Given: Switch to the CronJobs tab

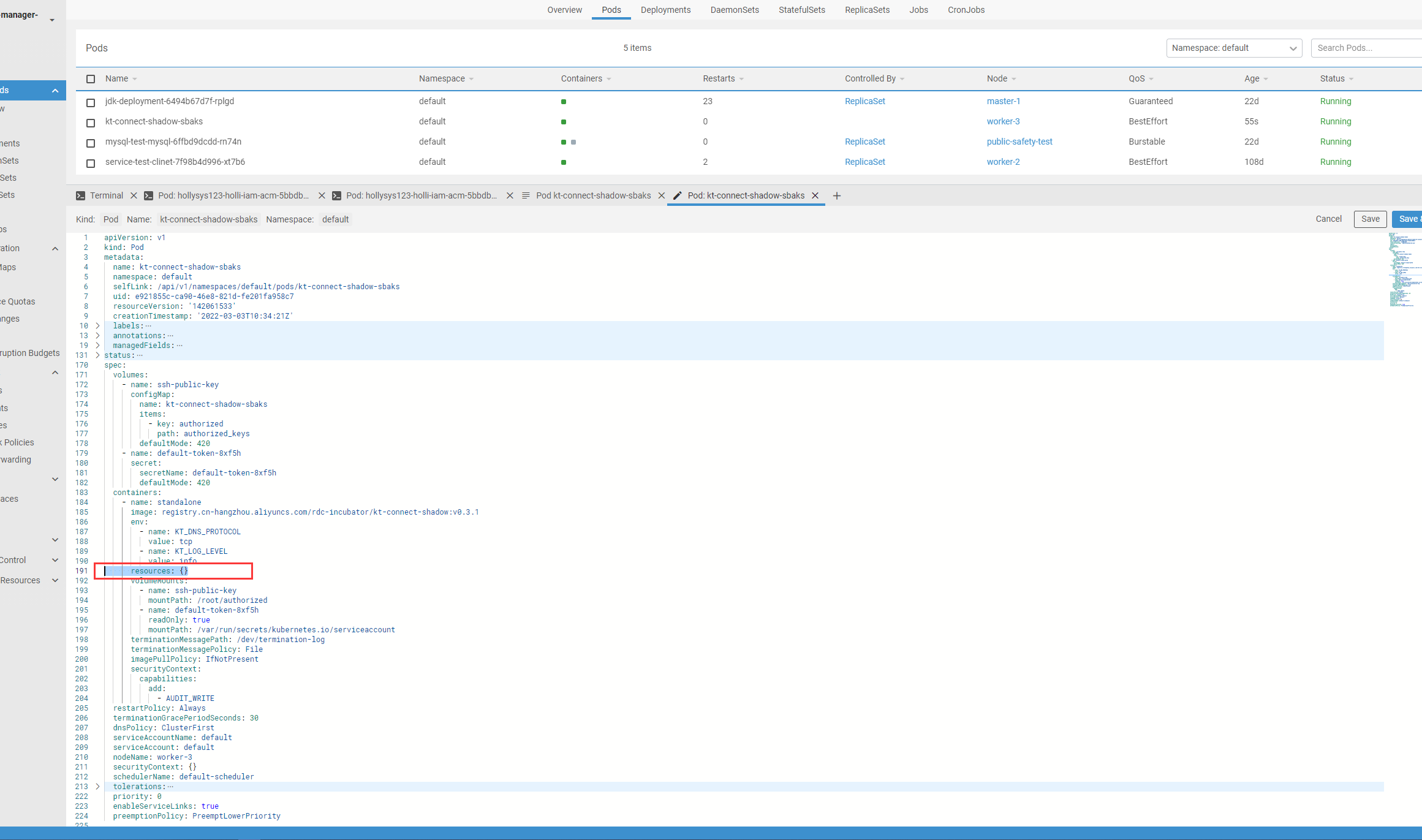Looking at the screenshot, I should 966,10.
